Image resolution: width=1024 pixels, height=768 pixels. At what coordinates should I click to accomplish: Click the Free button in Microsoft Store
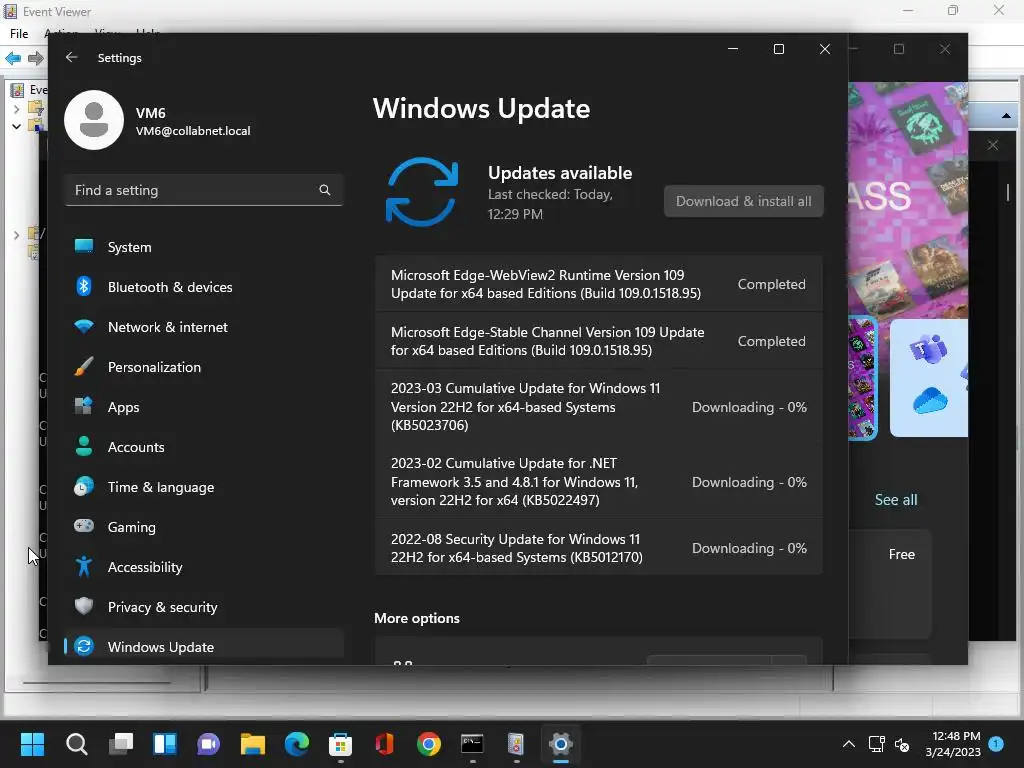(x=901, y=554)
